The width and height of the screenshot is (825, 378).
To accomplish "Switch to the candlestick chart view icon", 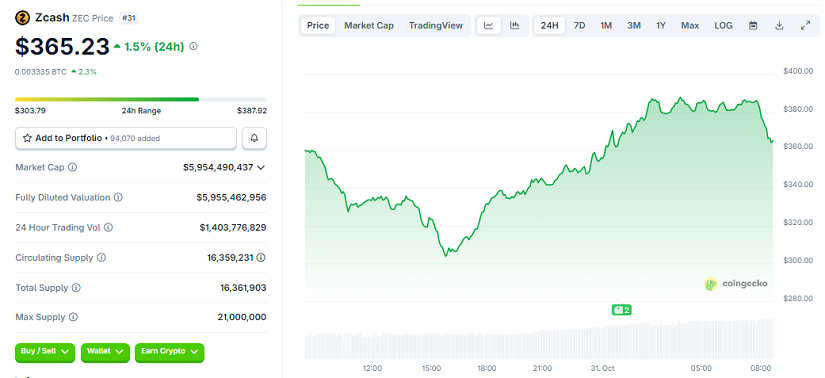I will (515, 25).
